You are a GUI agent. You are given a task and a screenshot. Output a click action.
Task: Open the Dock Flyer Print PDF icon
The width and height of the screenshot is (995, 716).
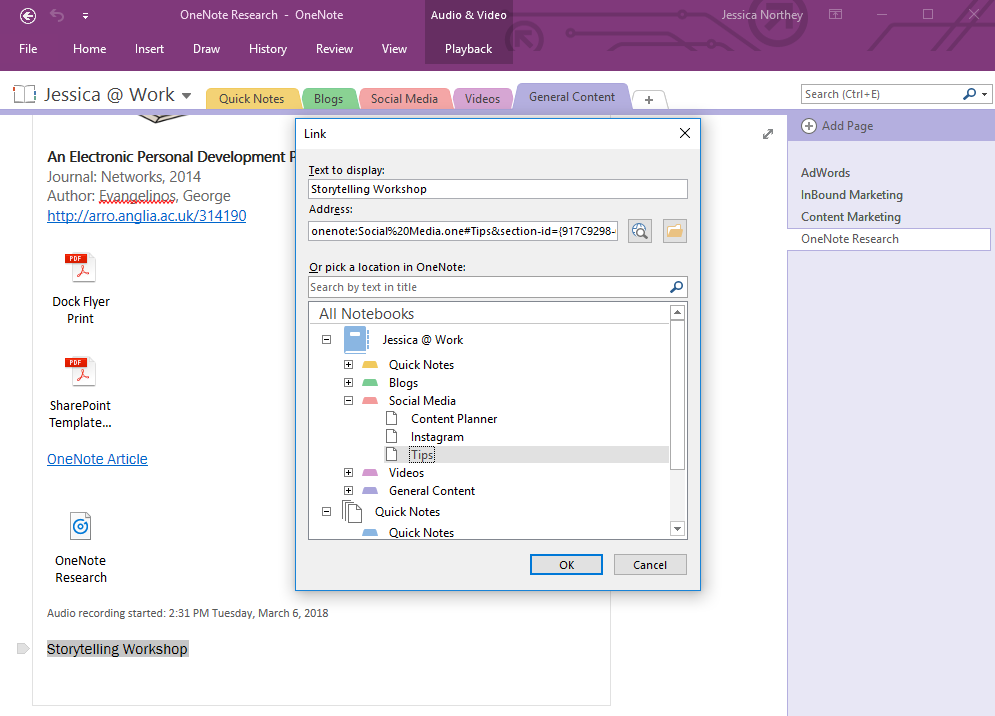[x=80, y=267]
